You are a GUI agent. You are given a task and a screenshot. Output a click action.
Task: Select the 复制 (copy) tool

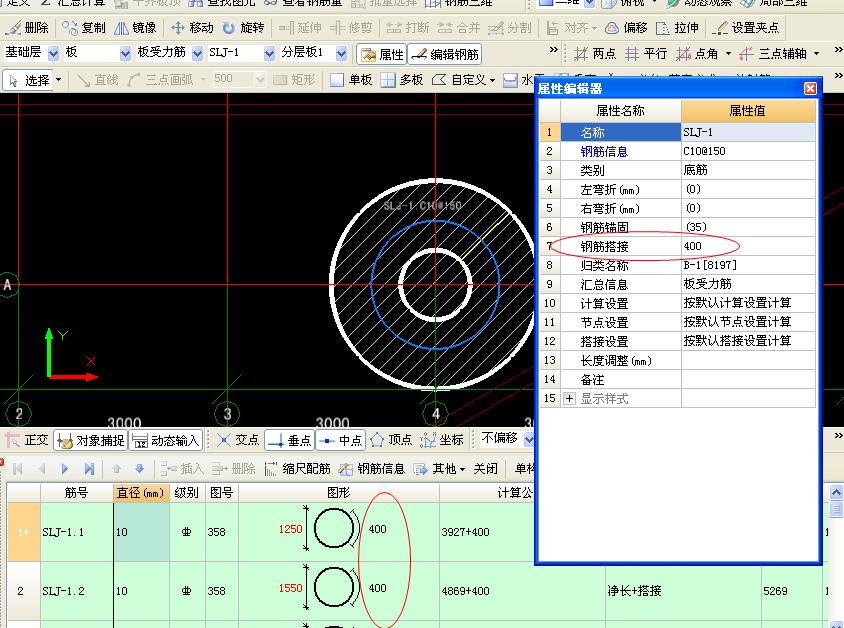tap(83, 27)
